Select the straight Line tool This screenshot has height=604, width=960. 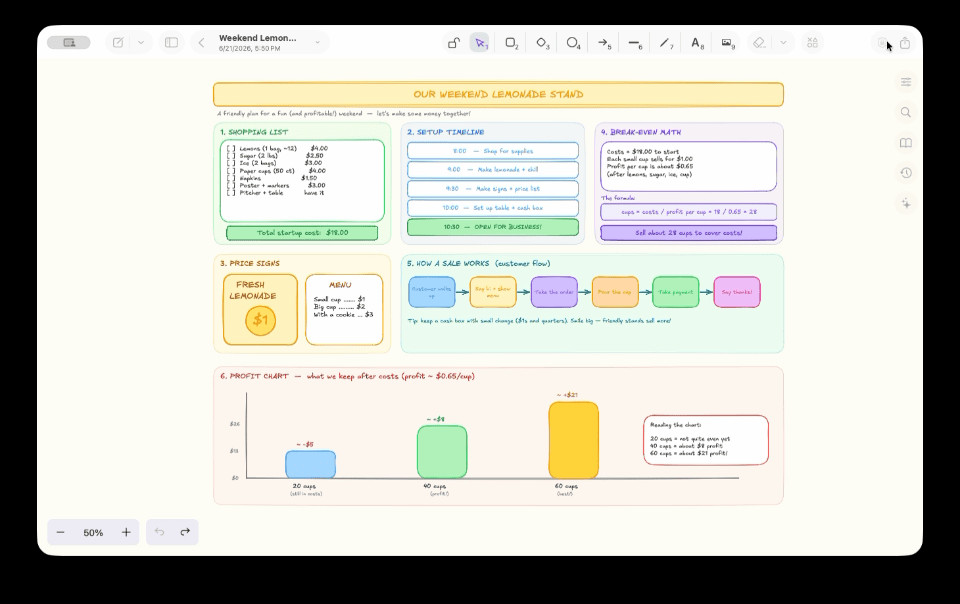635,43
